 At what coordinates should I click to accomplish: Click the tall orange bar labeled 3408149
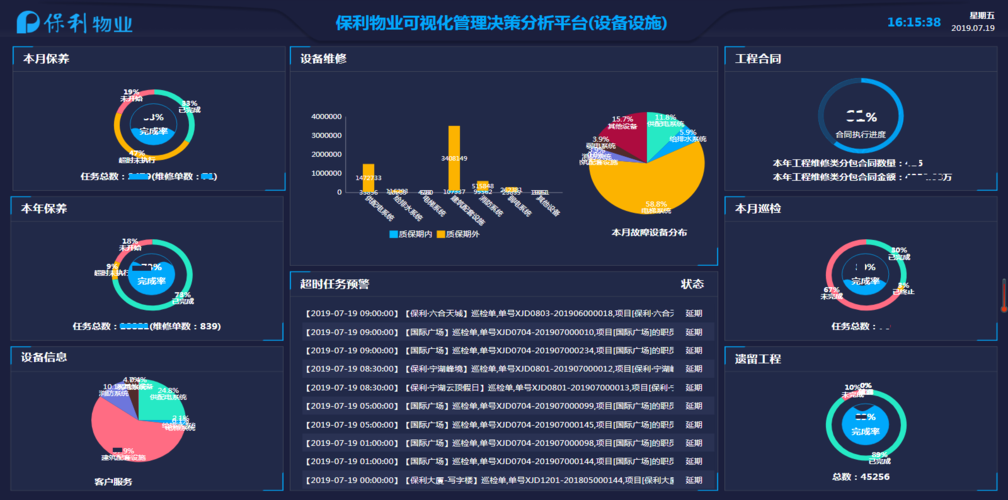(454, 159)
